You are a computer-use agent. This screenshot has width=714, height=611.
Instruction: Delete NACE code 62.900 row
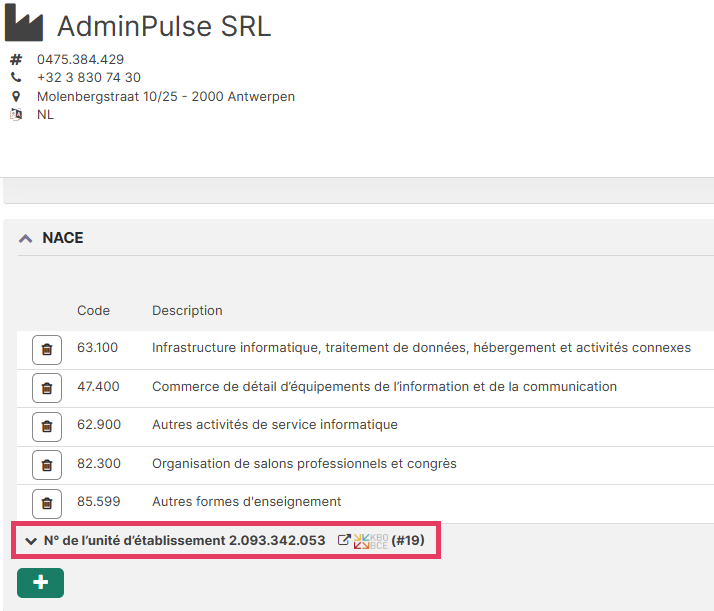[x=47, y=427]
